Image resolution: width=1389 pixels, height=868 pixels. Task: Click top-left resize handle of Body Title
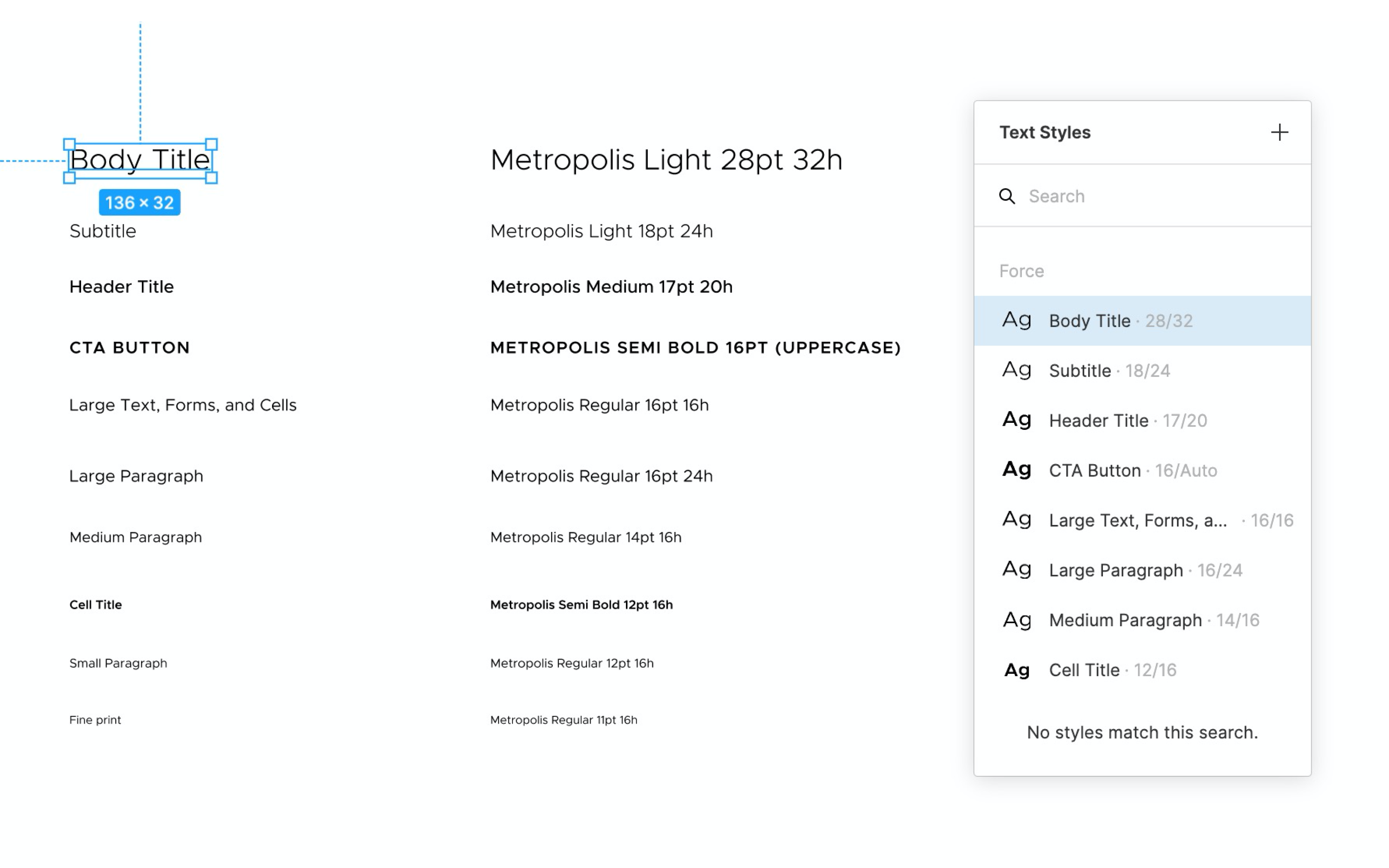pyautogui.click(x=69, y=144)
